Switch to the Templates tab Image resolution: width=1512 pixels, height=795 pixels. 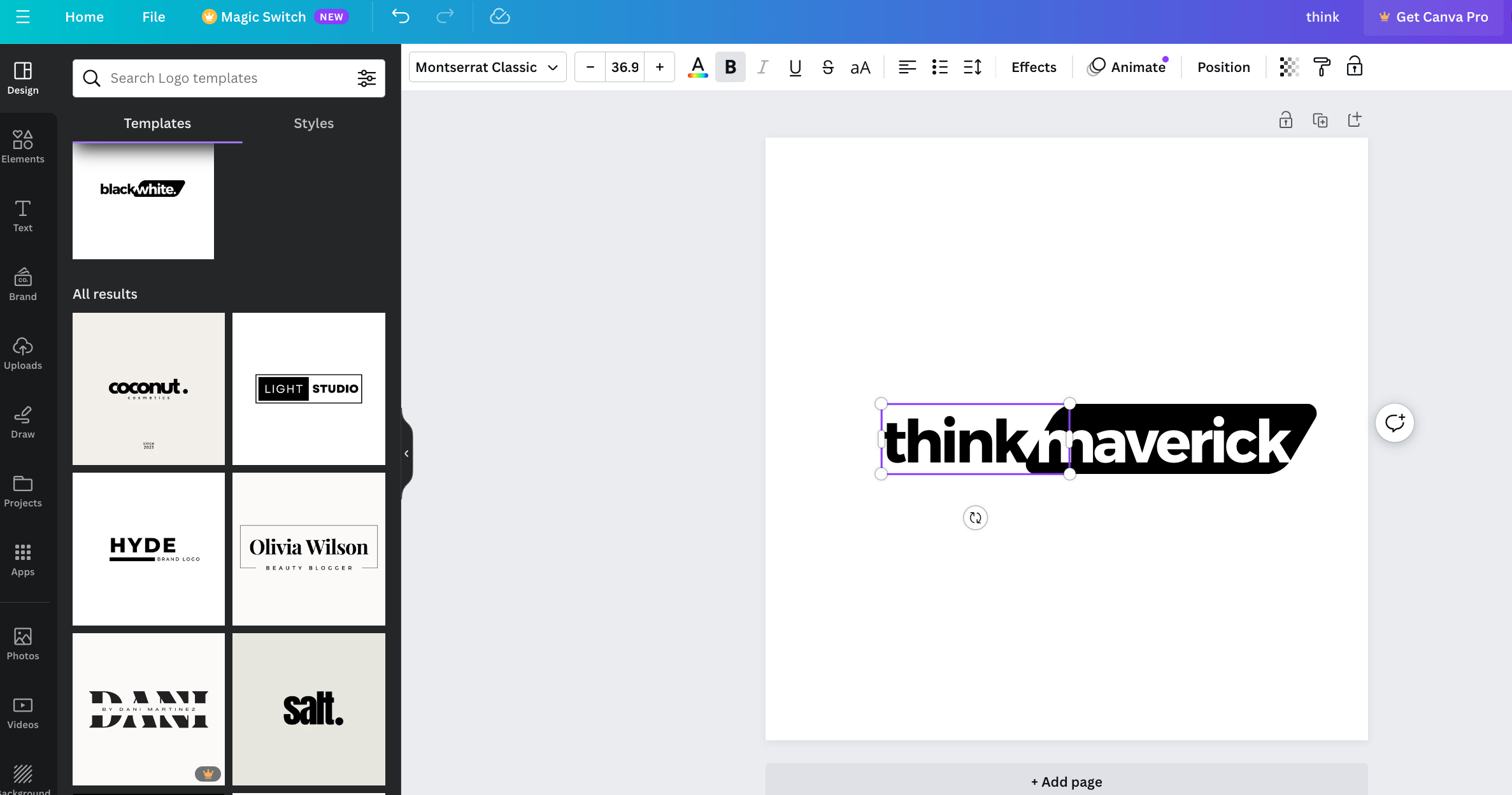click(157, 123)
